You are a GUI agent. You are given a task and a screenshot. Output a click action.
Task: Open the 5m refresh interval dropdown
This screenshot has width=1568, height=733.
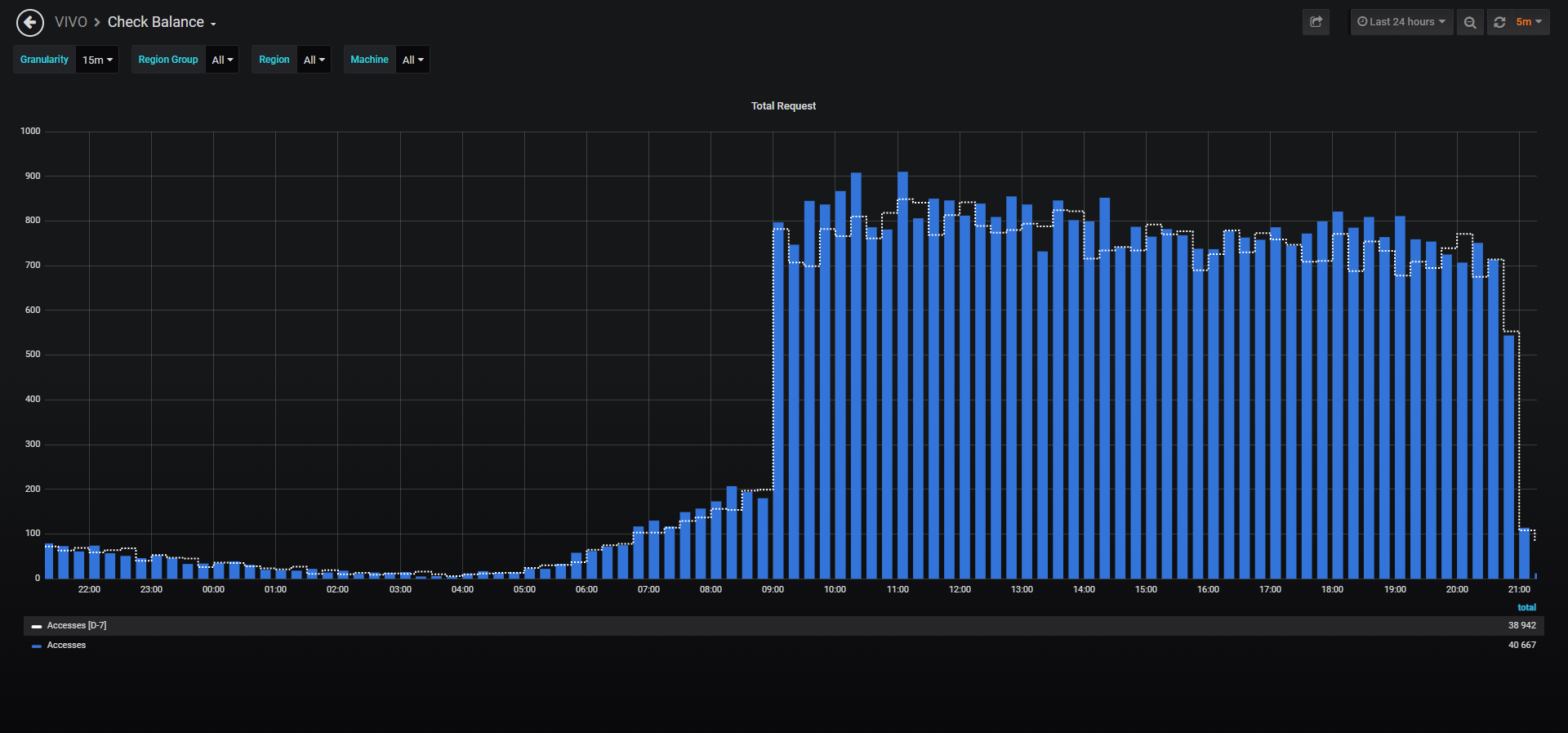pos(1529,22)
